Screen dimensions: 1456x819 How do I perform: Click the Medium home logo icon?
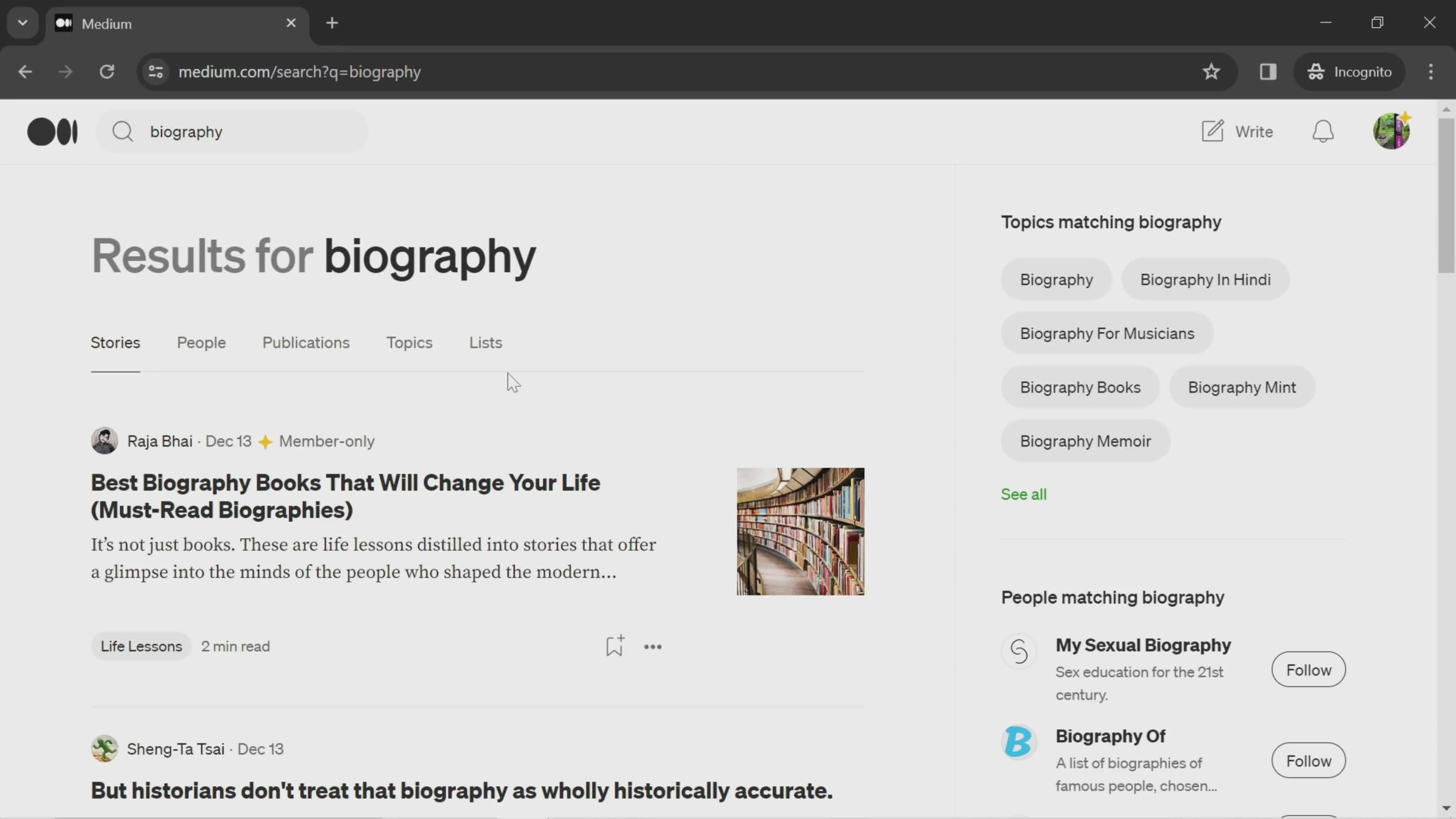tap(51, 131)
